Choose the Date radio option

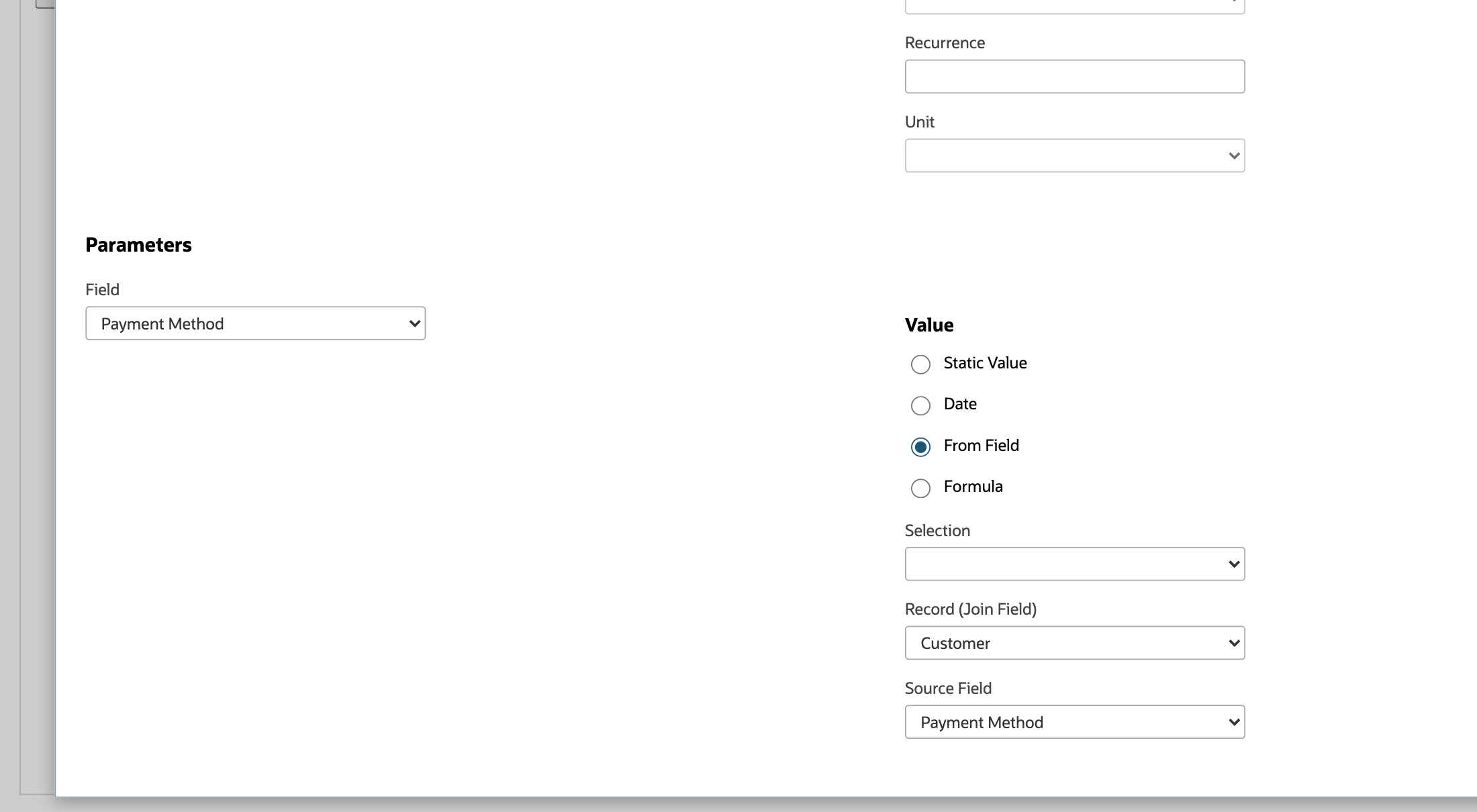920,405
